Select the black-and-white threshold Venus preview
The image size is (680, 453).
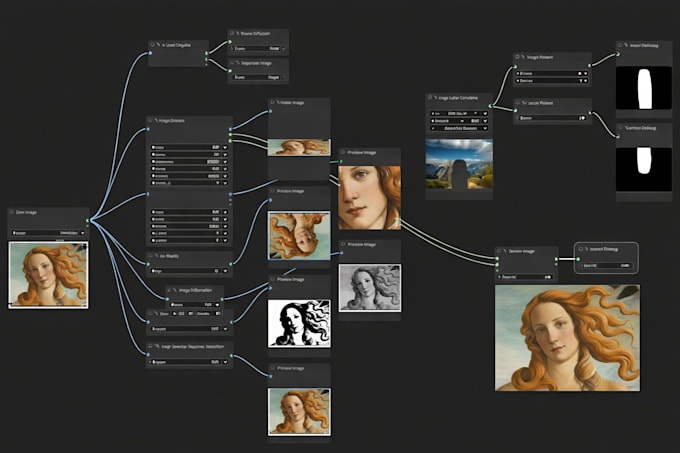click(299, 323)
